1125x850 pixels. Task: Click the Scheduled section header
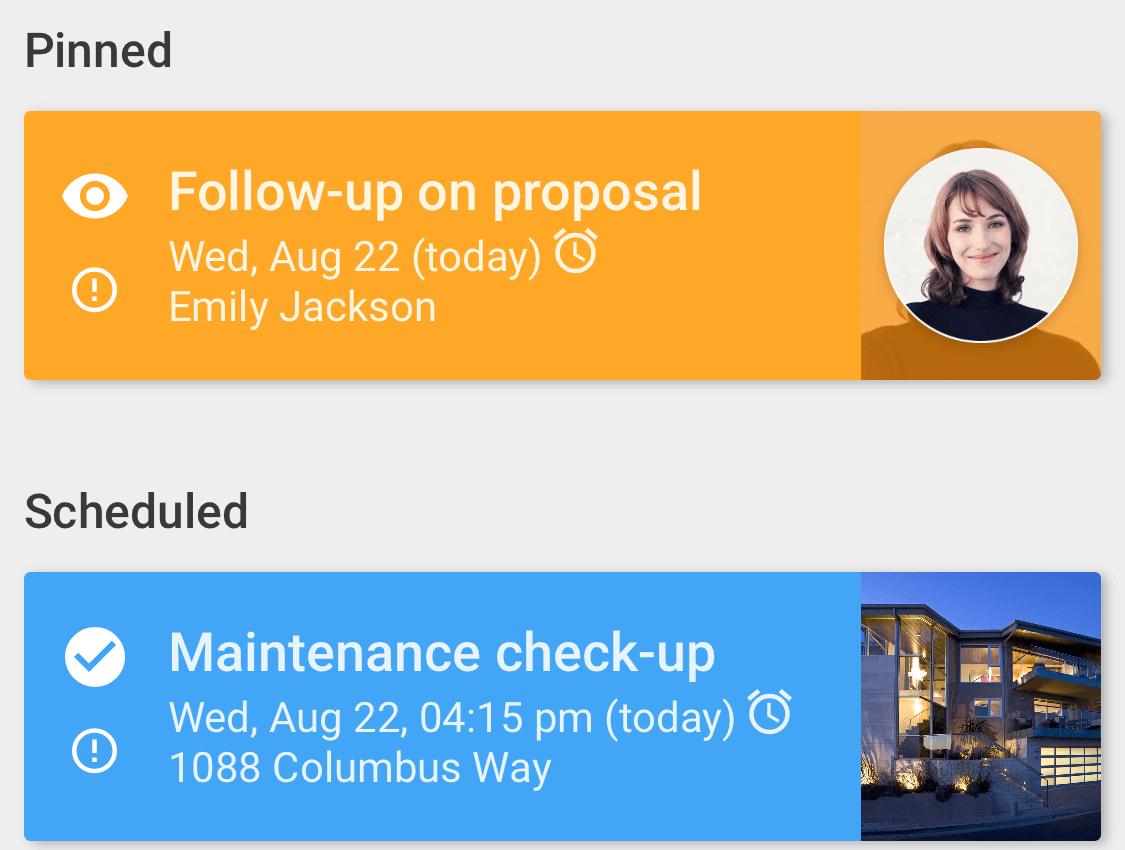(136, 512)
